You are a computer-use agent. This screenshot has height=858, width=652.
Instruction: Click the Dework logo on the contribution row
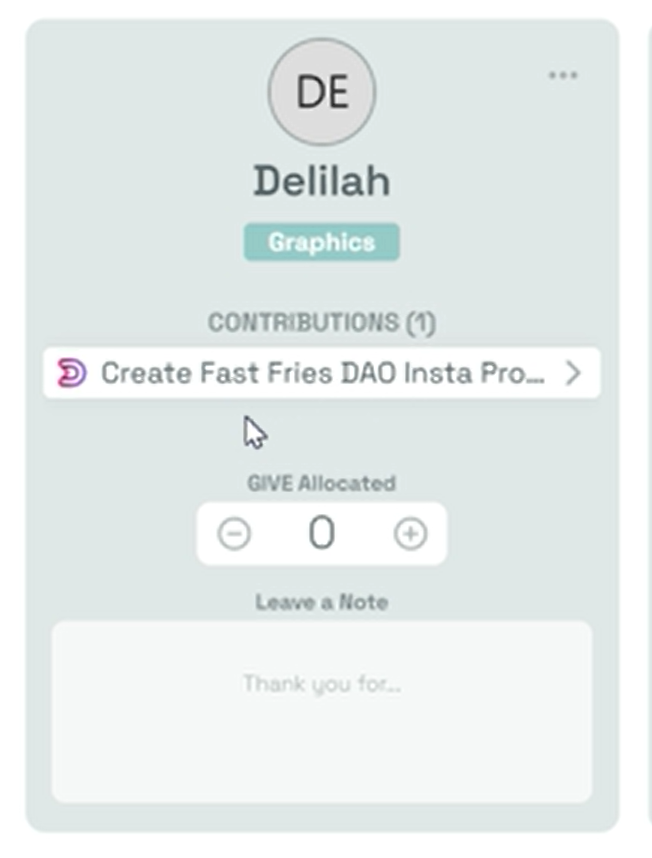72,373
